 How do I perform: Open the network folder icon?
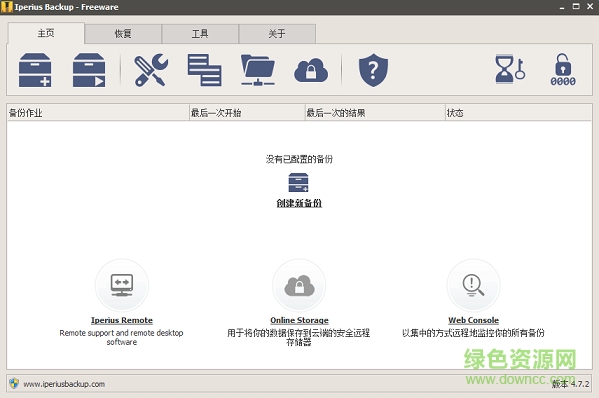pos(258,70)
